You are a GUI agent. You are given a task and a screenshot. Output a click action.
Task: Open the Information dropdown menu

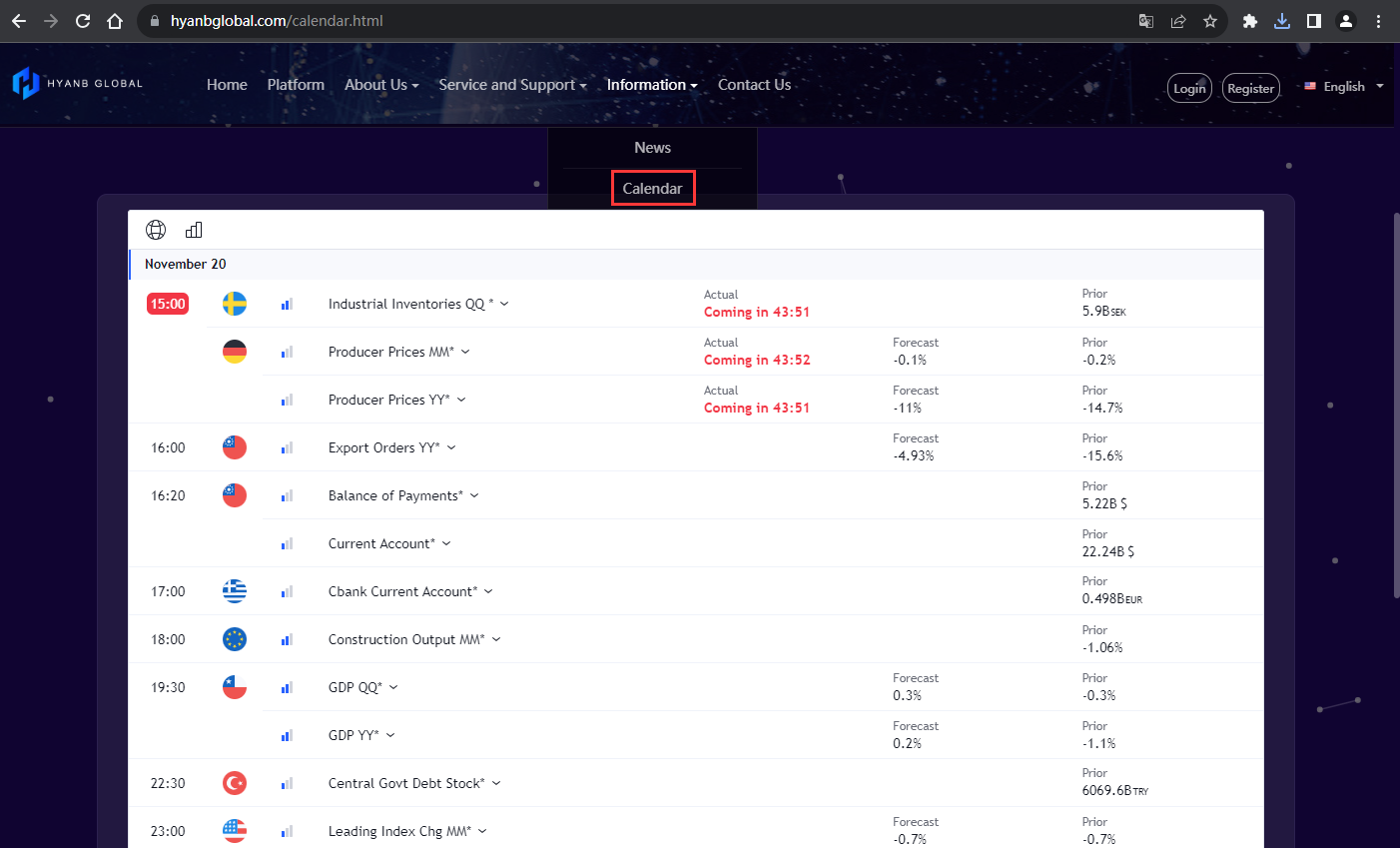(652, 85)
